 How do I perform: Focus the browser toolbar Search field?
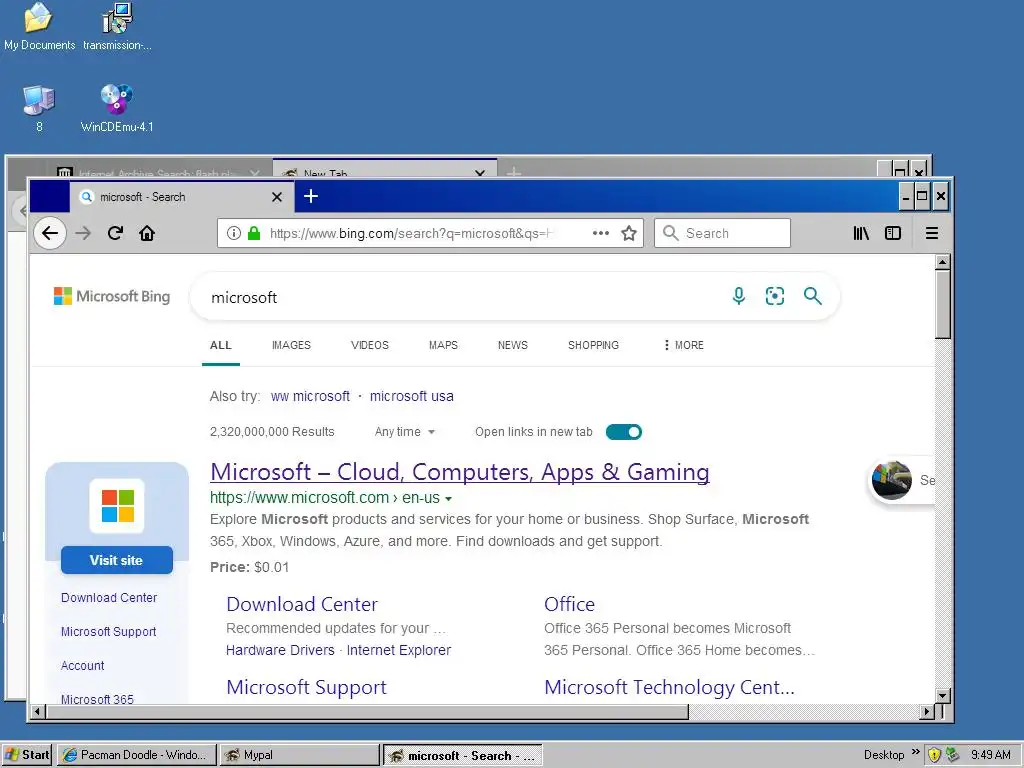pos(722,233)
